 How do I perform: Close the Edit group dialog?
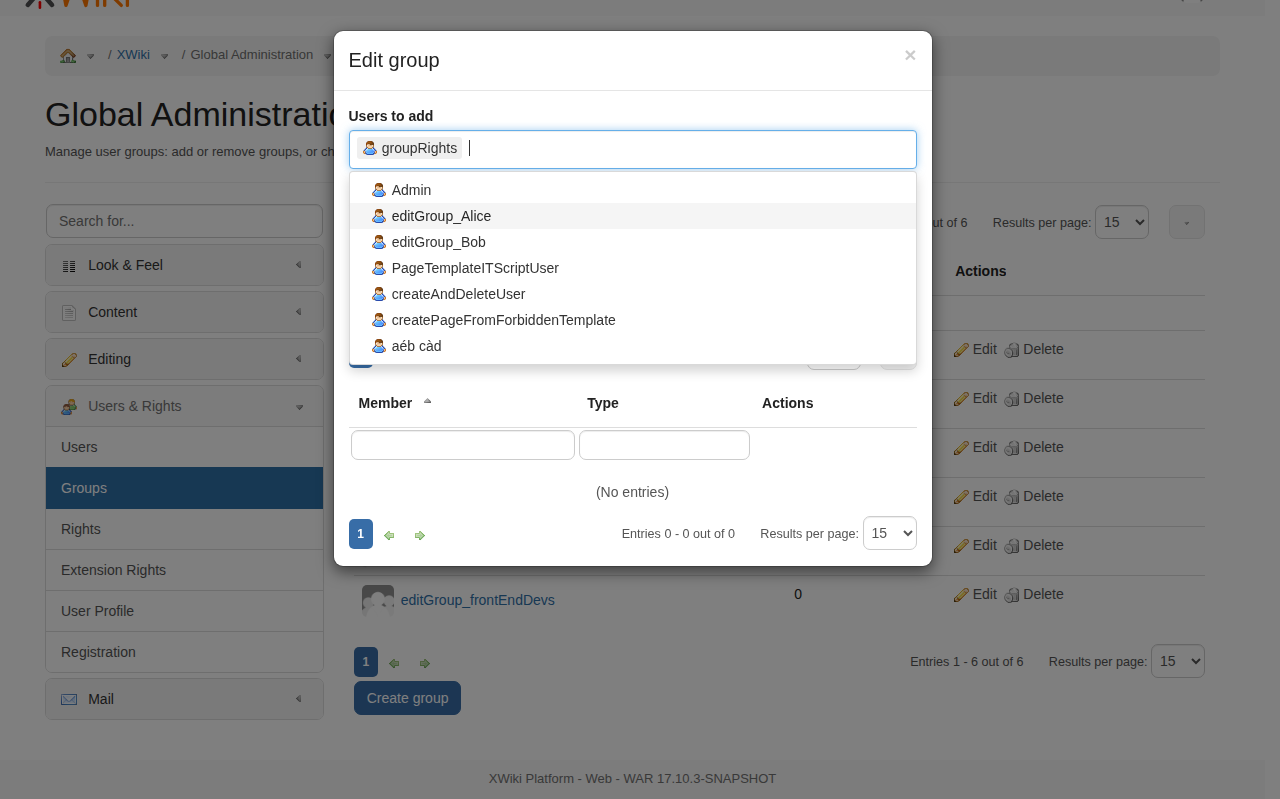click(909, 56)
